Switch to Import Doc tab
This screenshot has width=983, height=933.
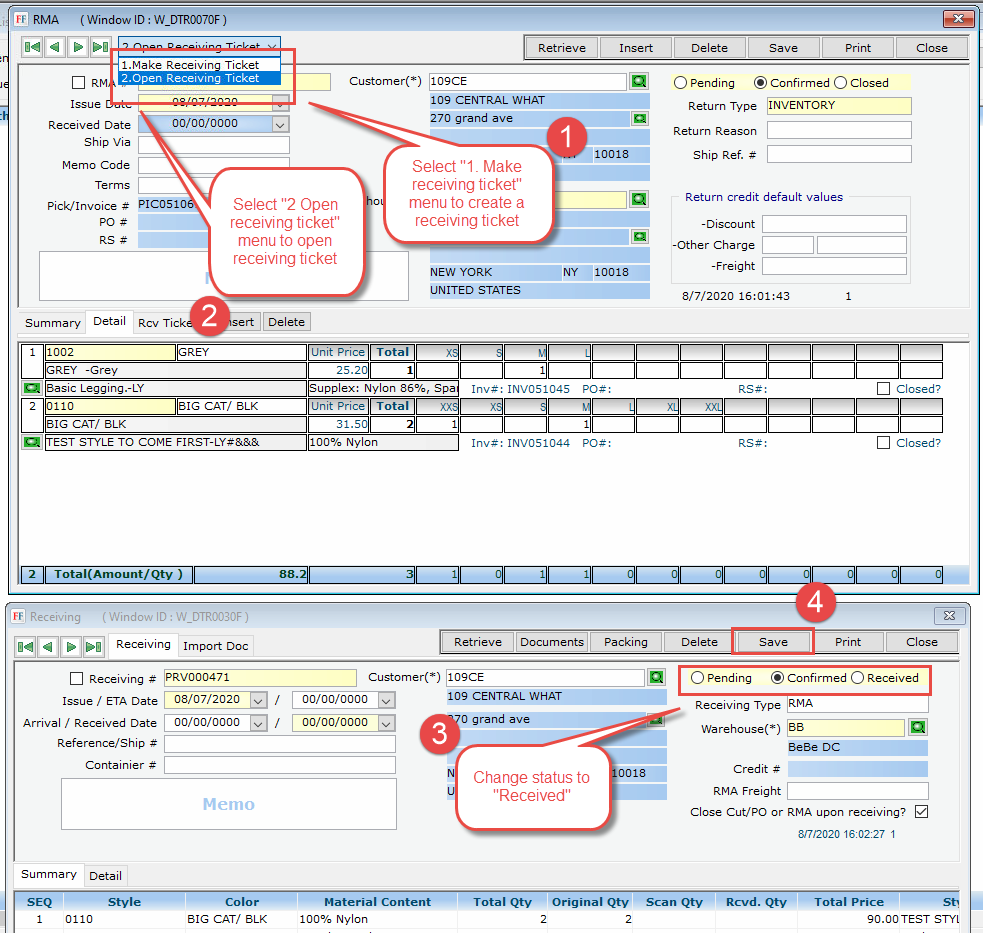(x=216, y=645)
